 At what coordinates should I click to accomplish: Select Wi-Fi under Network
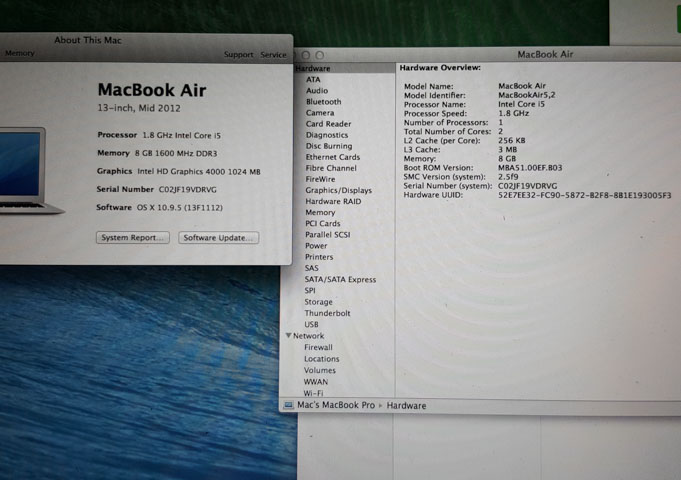313,393
